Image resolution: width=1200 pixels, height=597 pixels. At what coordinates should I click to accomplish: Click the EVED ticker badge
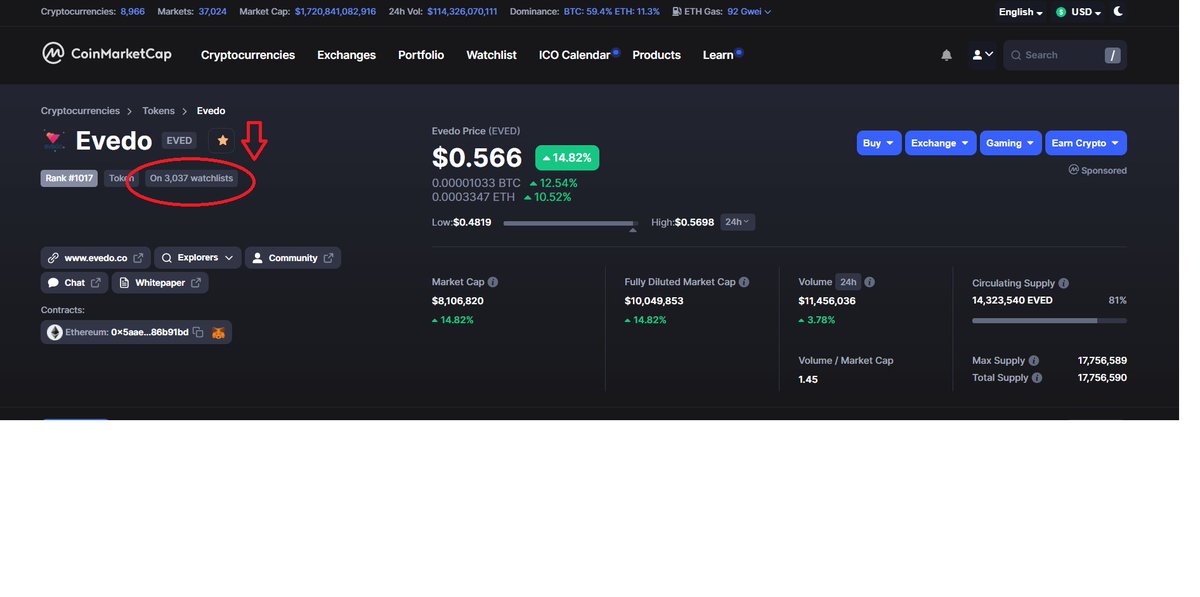pyautogui.click(x=179, y=141)
